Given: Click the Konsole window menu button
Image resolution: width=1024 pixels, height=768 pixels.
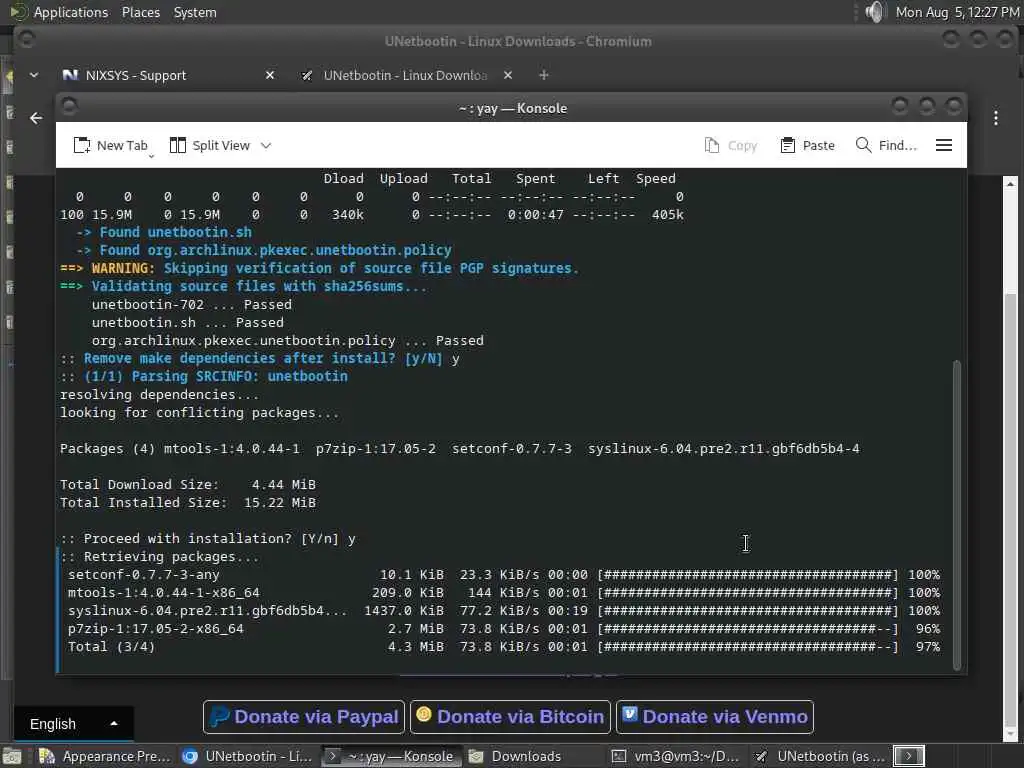Looking at the screenshot, I should click(x=69, y=105).
